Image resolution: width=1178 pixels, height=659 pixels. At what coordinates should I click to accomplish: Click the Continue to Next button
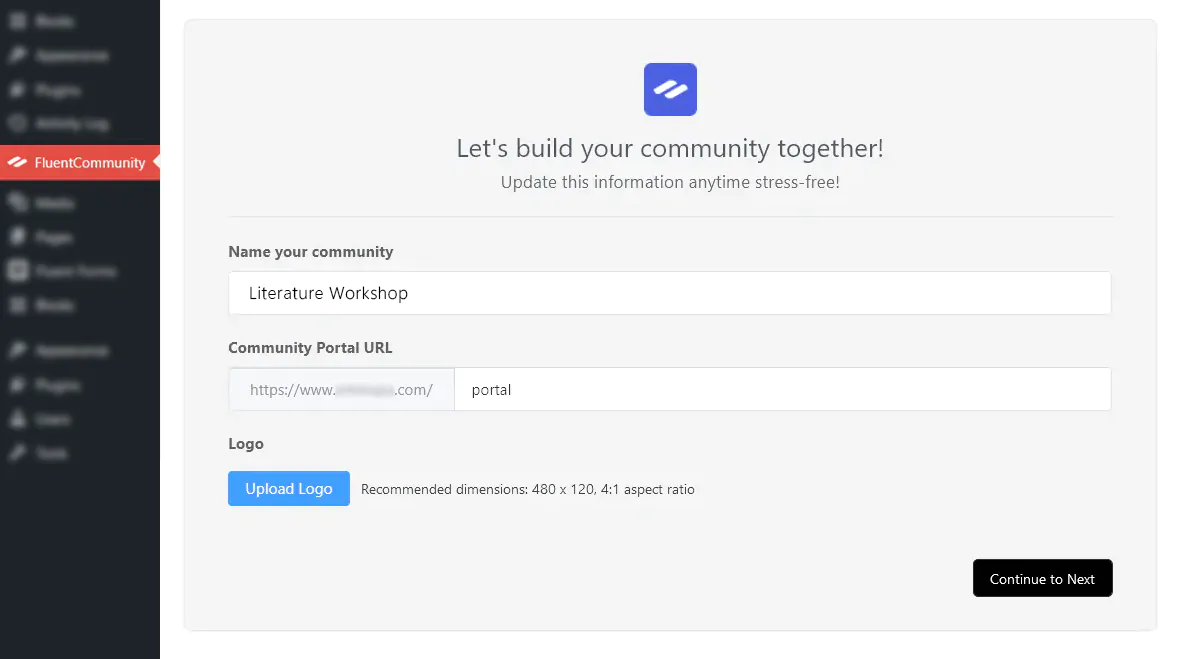tap(1042, 578)
